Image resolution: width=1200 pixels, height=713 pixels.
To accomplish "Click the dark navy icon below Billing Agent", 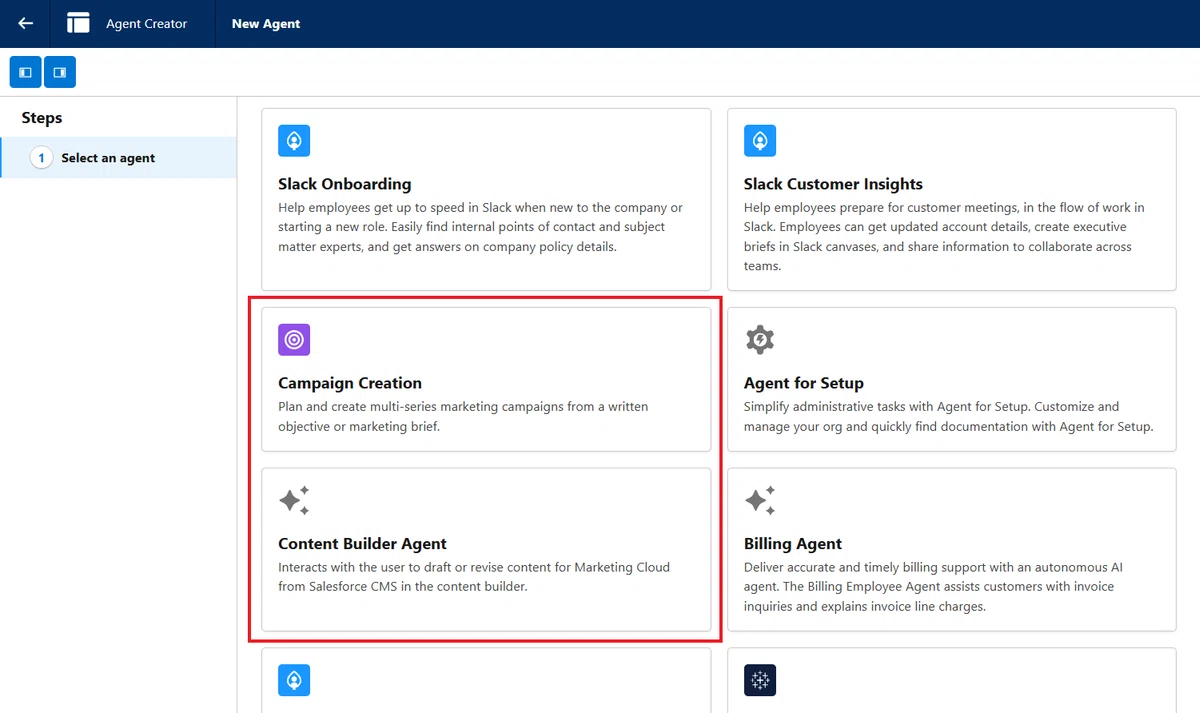I will pyautogui.click(x=760, y=680).
